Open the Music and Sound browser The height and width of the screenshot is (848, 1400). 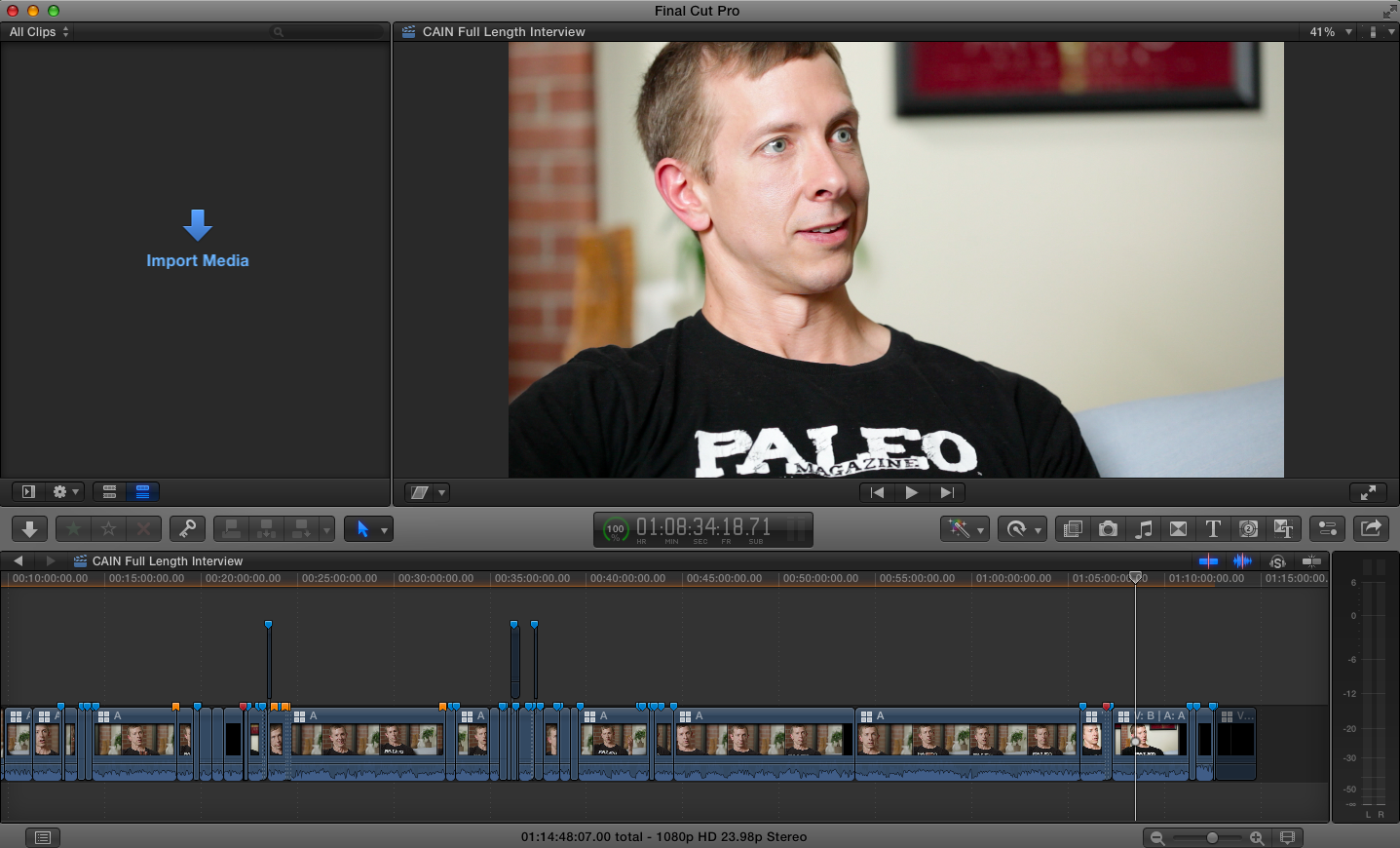pyautogui.click(x=1143, y=529)
